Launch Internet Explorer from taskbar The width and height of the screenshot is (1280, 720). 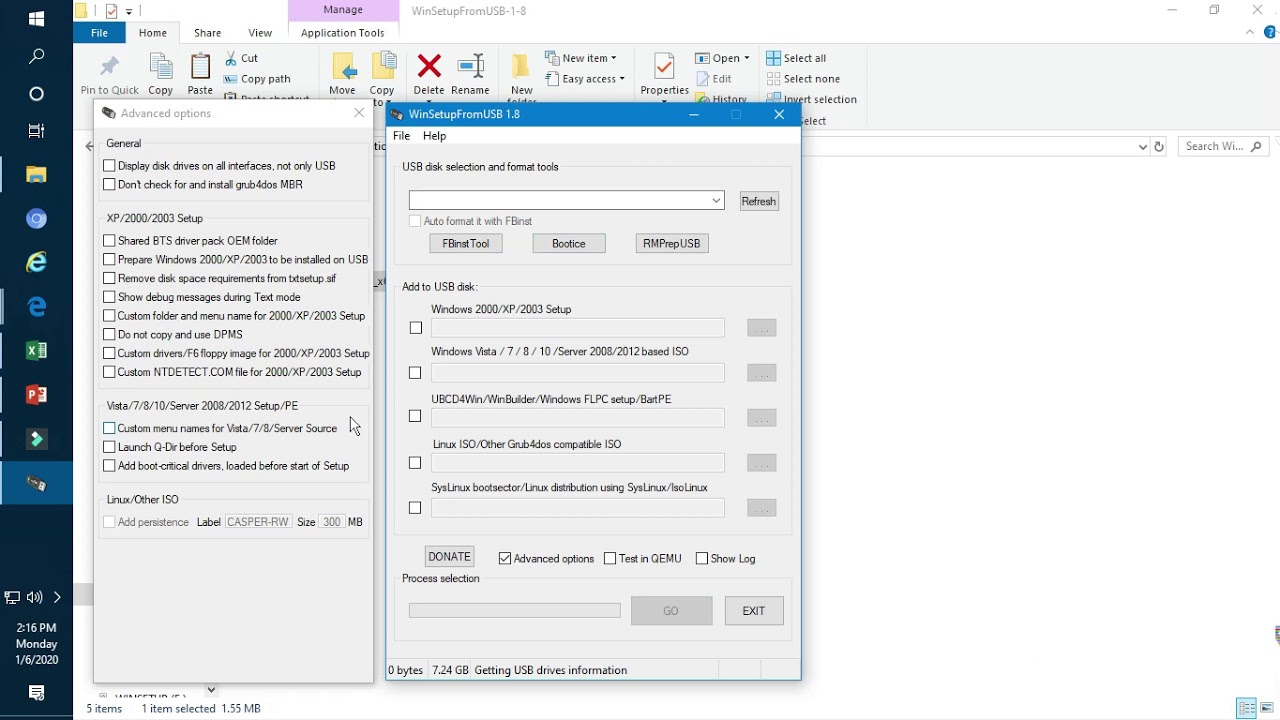point(36,262)
